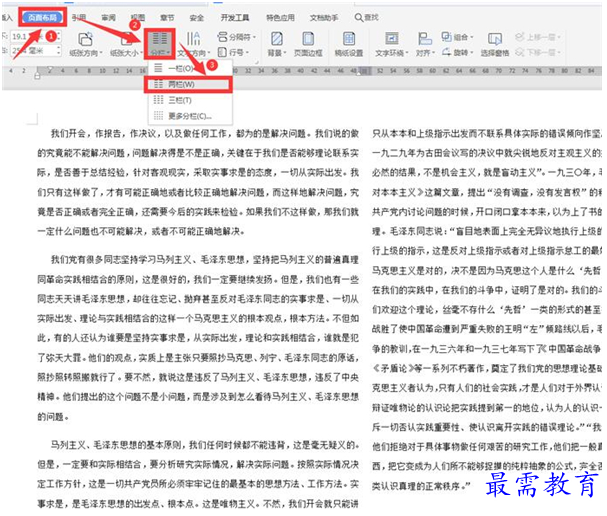Switch to the 页面布局 tab
This screenshot has height=516, width=607.
[42, 17]
